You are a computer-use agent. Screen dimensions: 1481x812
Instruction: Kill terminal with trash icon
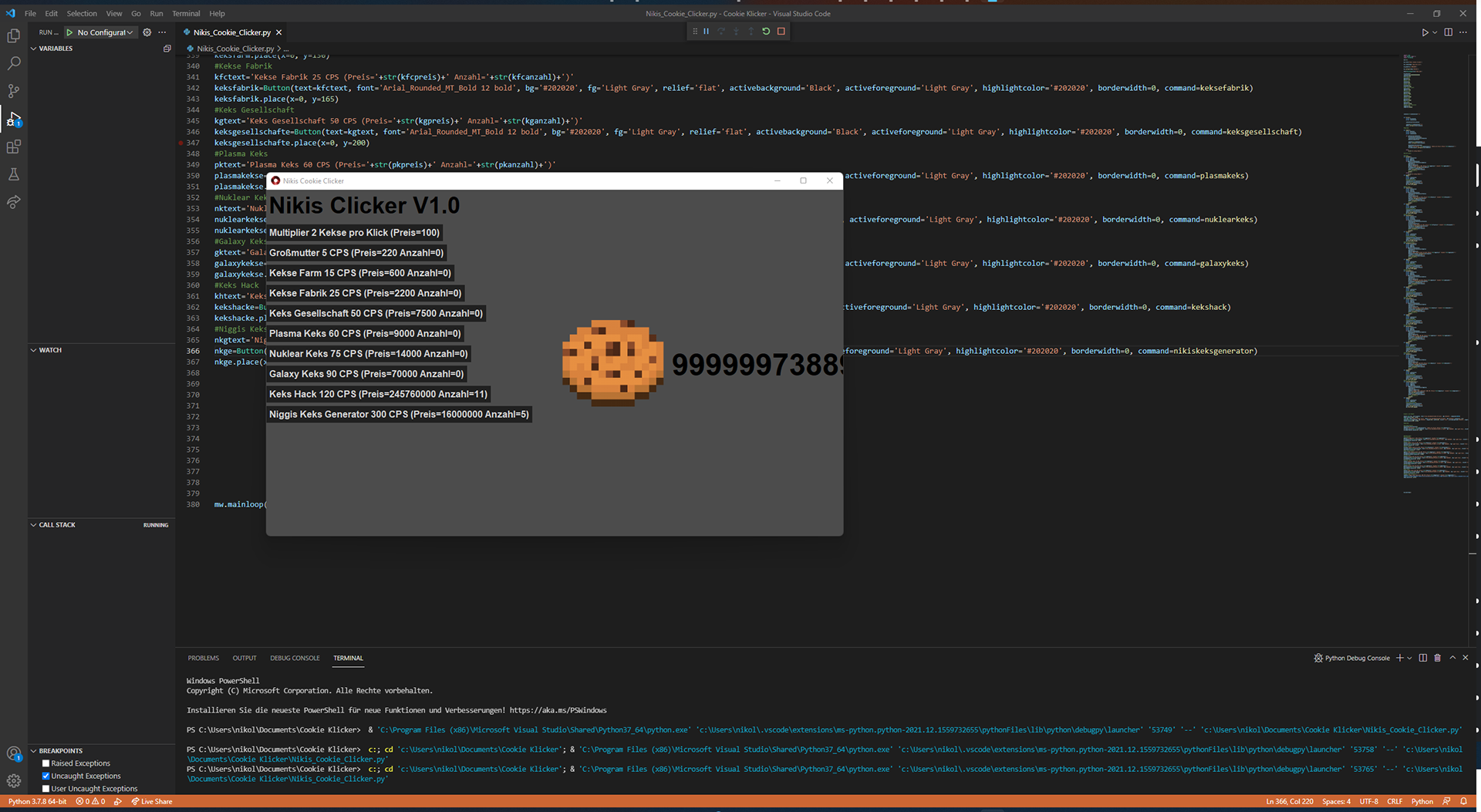point(1437,658)
